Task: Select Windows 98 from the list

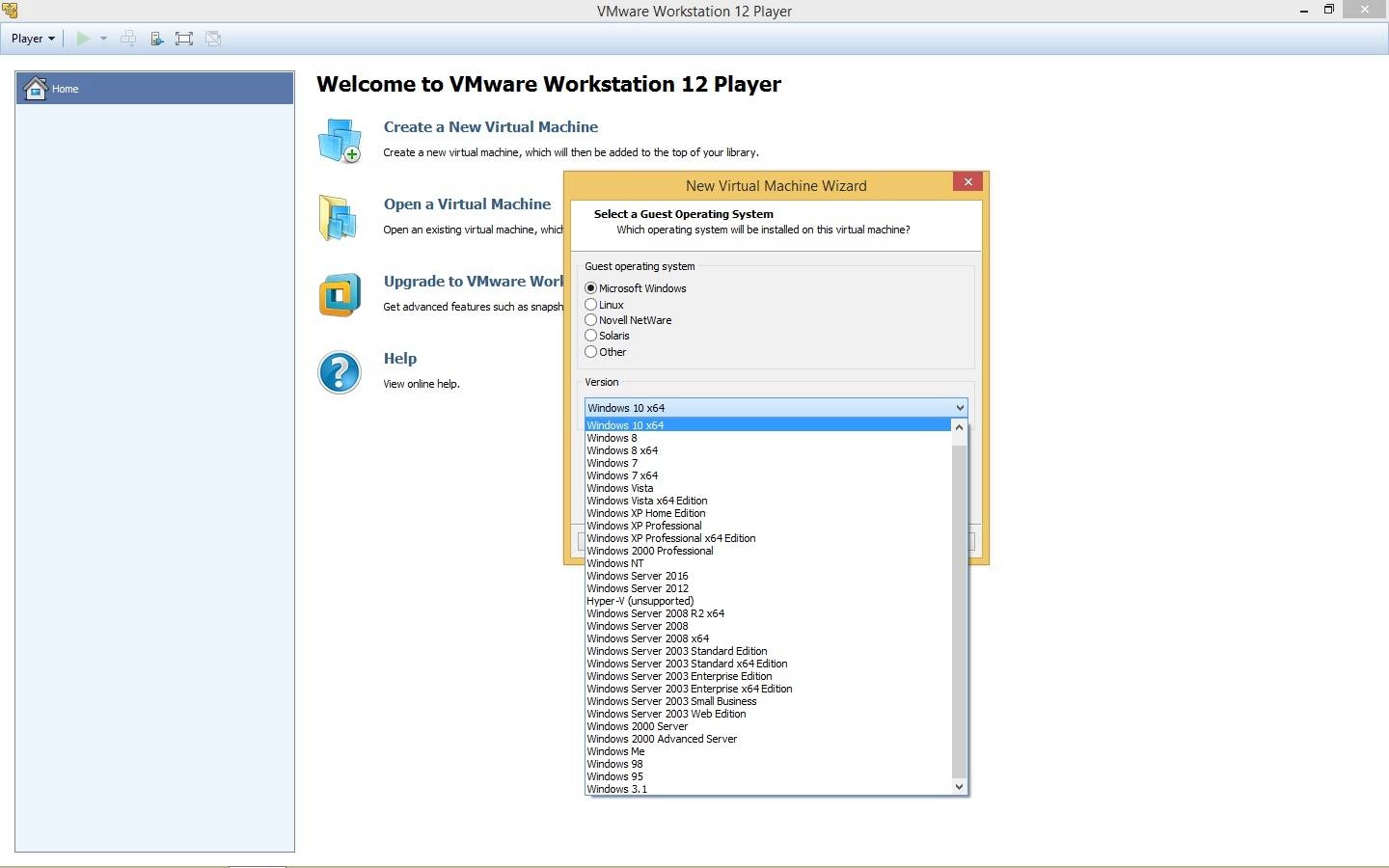Action: pyautogui.click(x=768, y=764)
